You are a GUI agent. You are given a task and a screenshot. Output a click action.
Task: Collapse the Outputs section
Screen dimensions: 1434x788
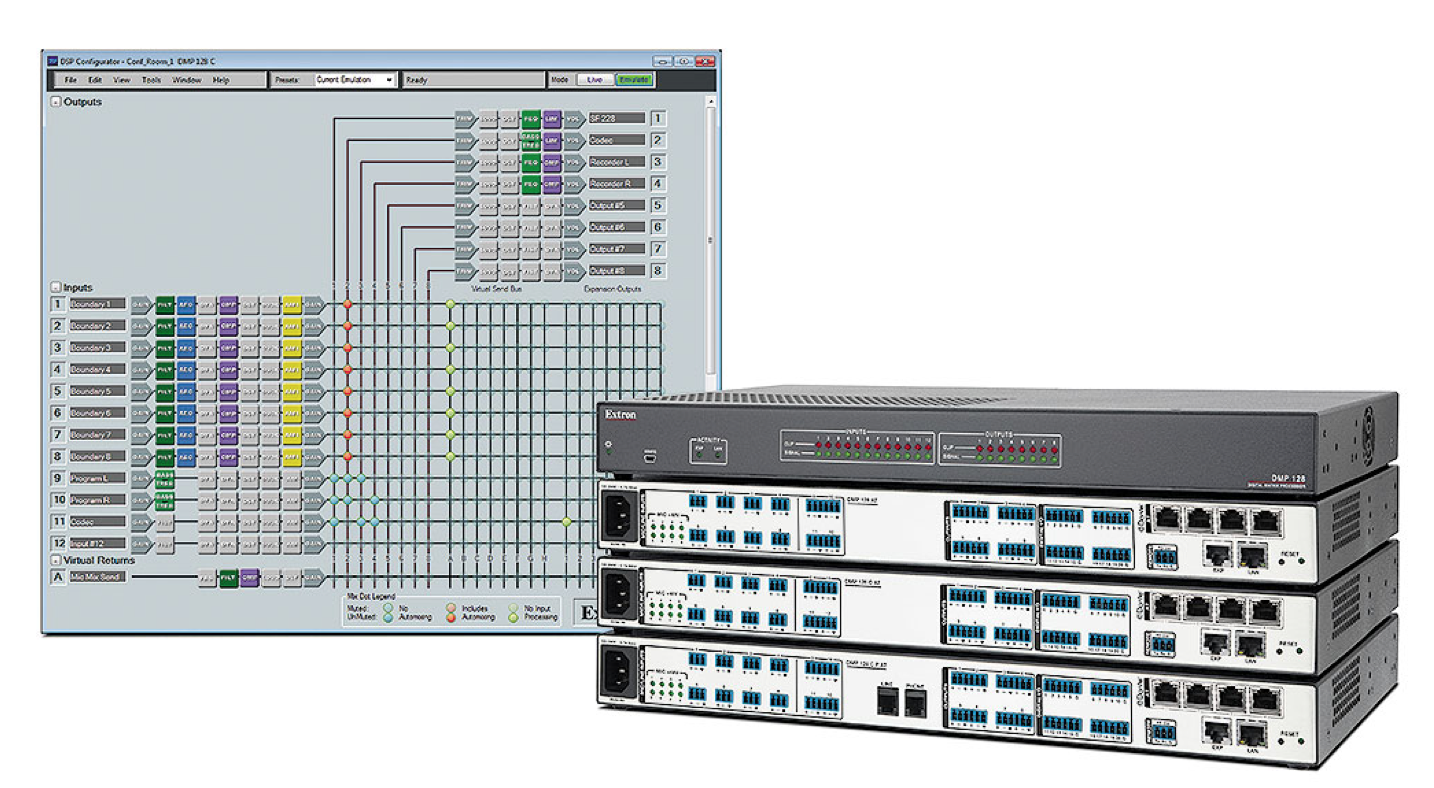click(56, 102)
